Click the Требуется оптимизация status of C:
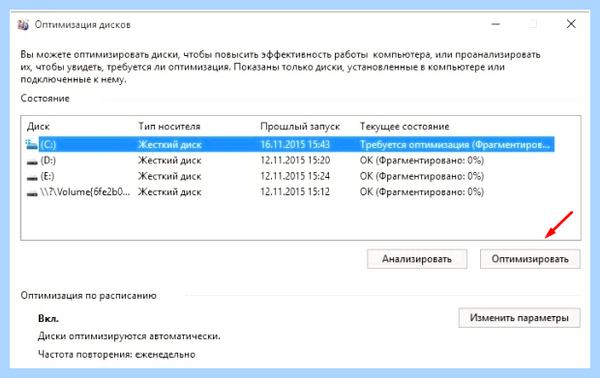The height and width of the screenshot is (378, 600). coord(455,145)
